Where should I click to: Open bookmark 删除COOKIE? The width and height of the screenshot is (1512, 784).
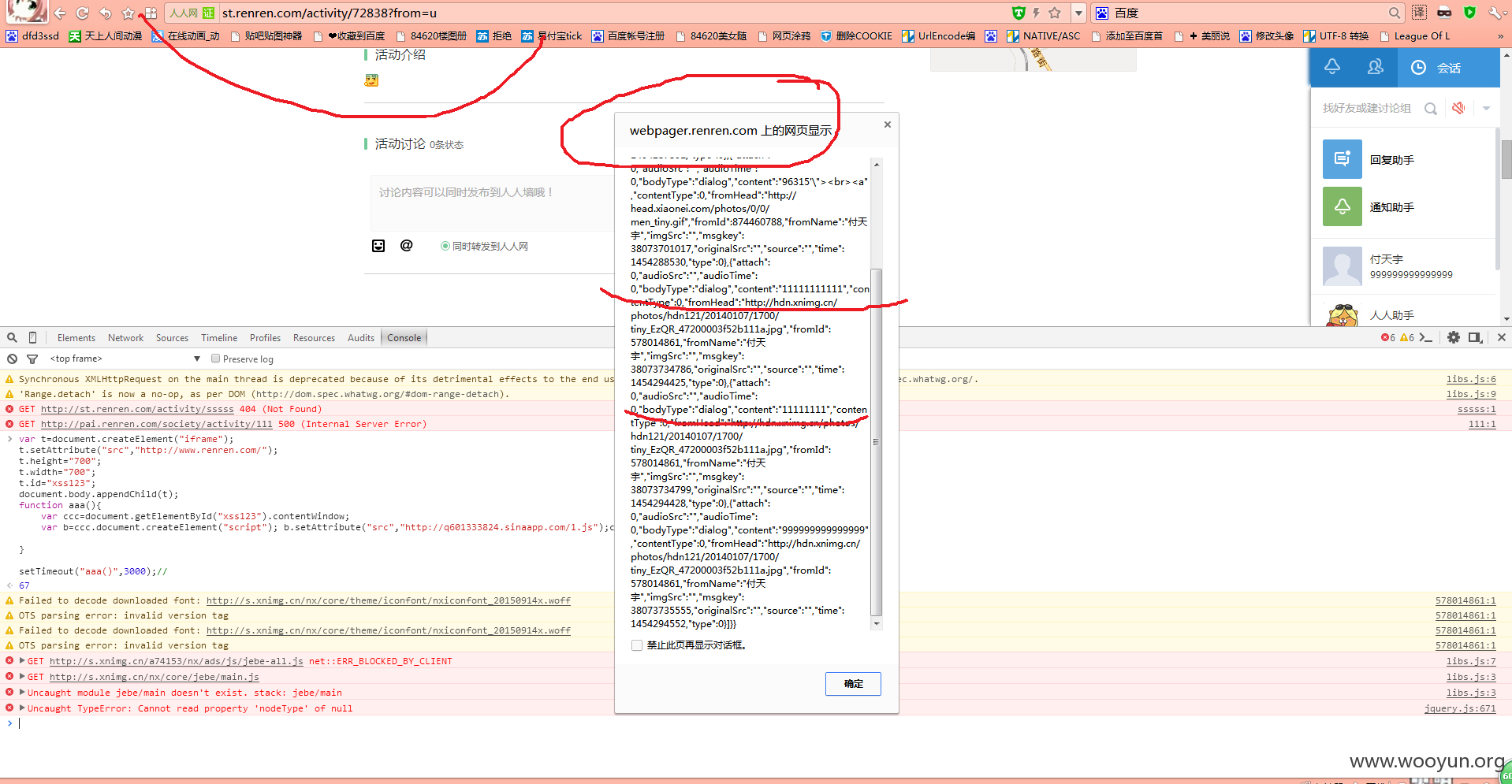(x=856, y=35)
